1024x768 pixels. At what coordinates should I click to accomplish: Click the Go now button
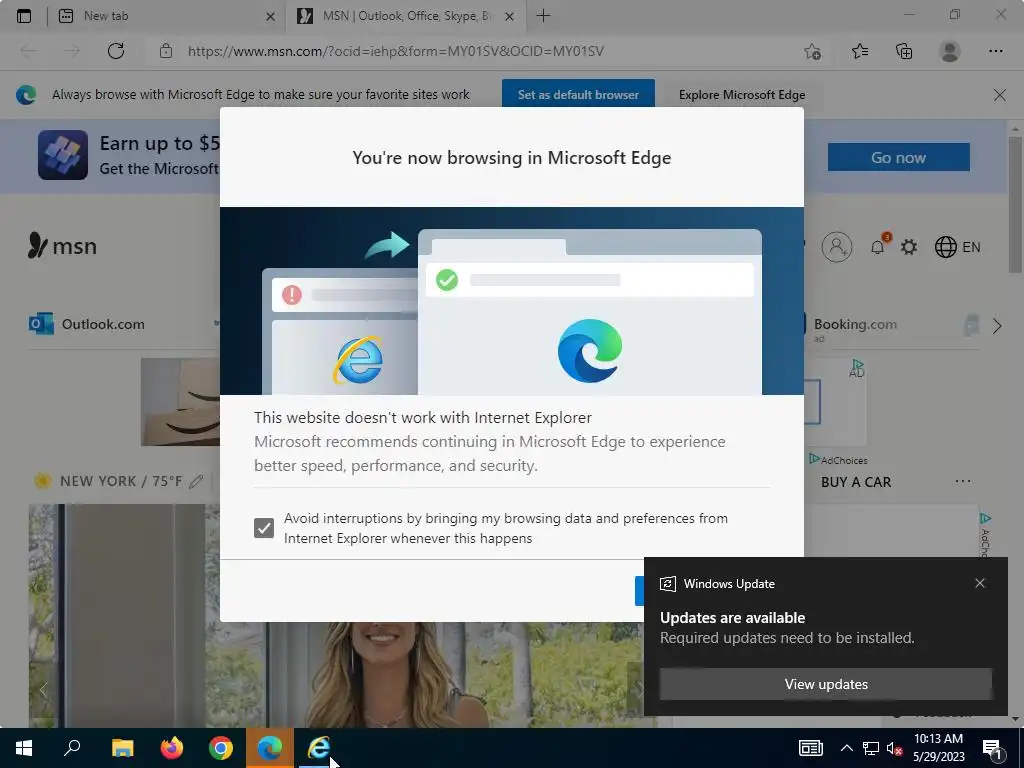click(899, 157)
